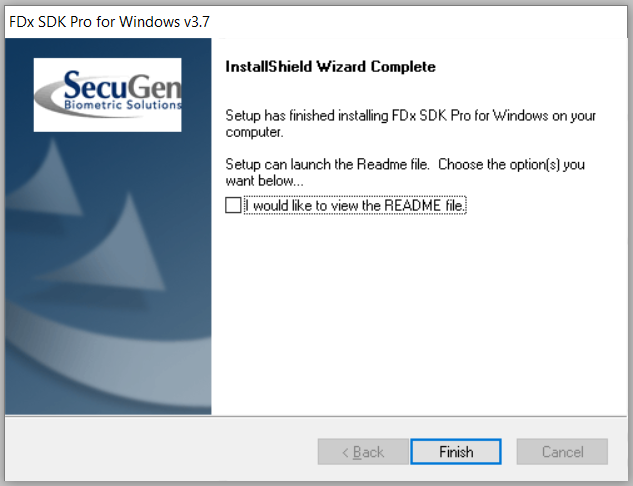Click the grayed-out Cancel button

click(x=562, y=452)
